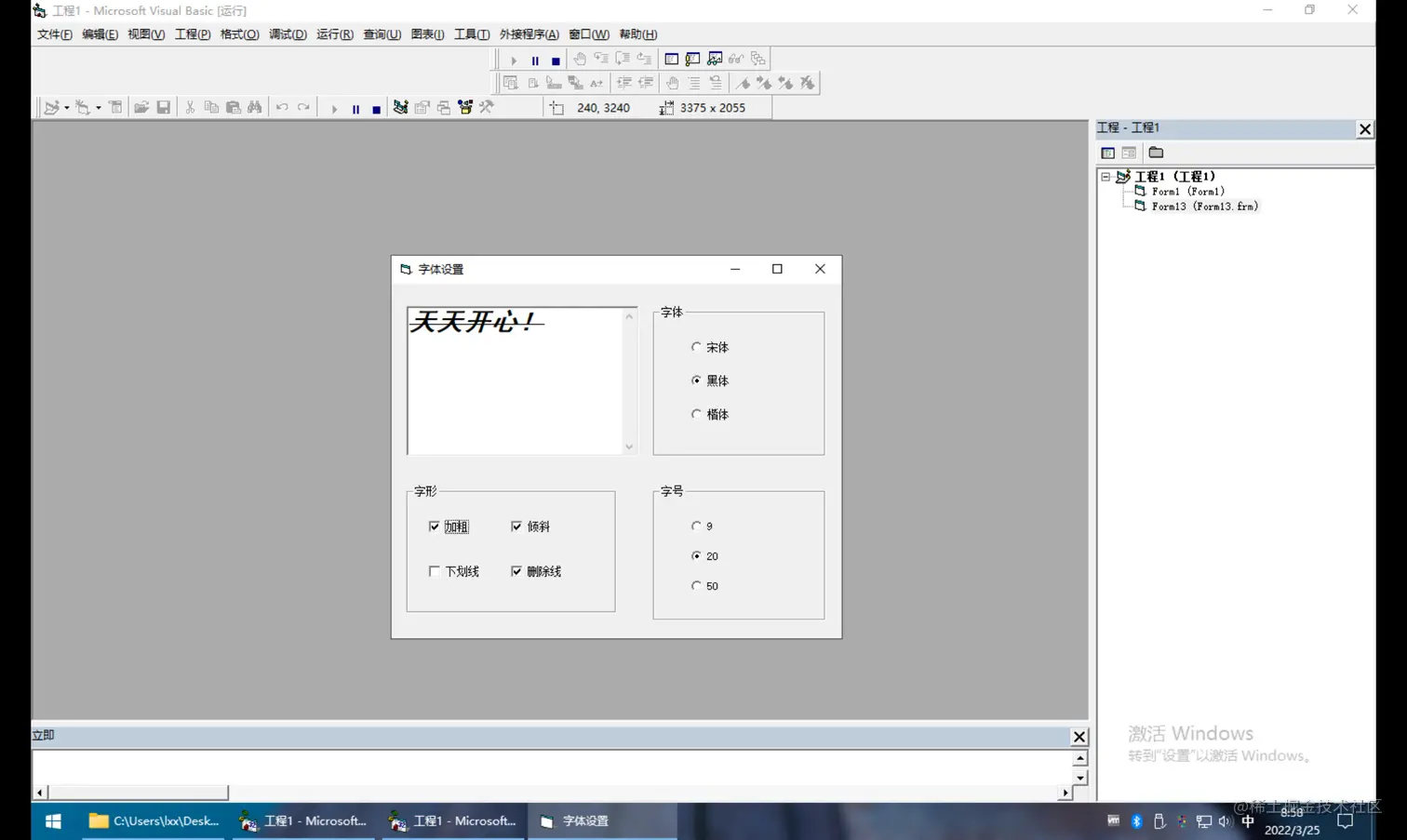Screen dimensions: 1407x840
Task: Click the Comment Block icon
Action: tap(694, 83)
